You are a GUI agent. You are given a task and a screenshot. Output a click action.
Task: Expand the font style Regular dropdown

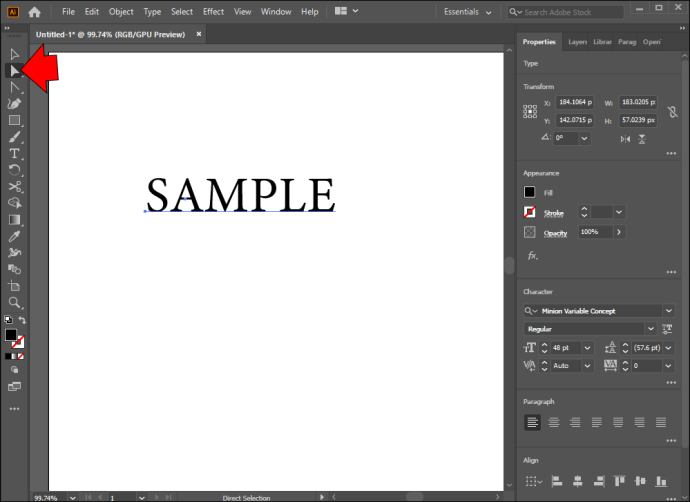[650, 329]
